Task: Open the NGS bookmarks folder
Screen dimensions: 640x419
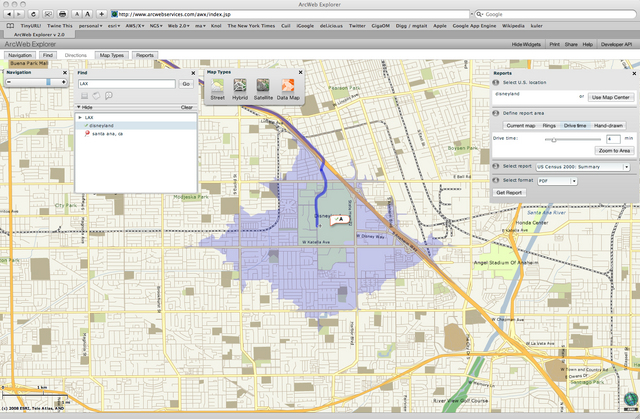Action: click(x=156, y=26)
